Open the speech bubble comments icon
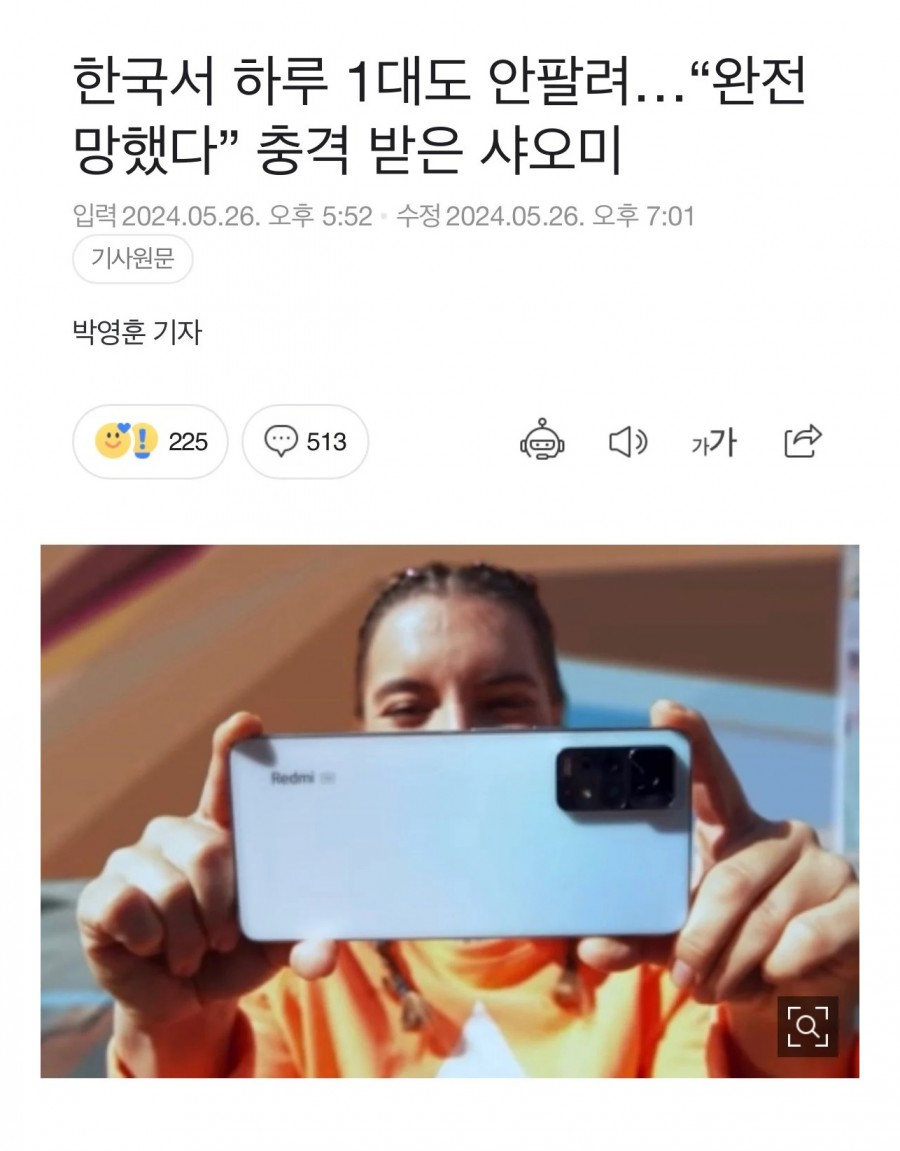 pos(281,441)
